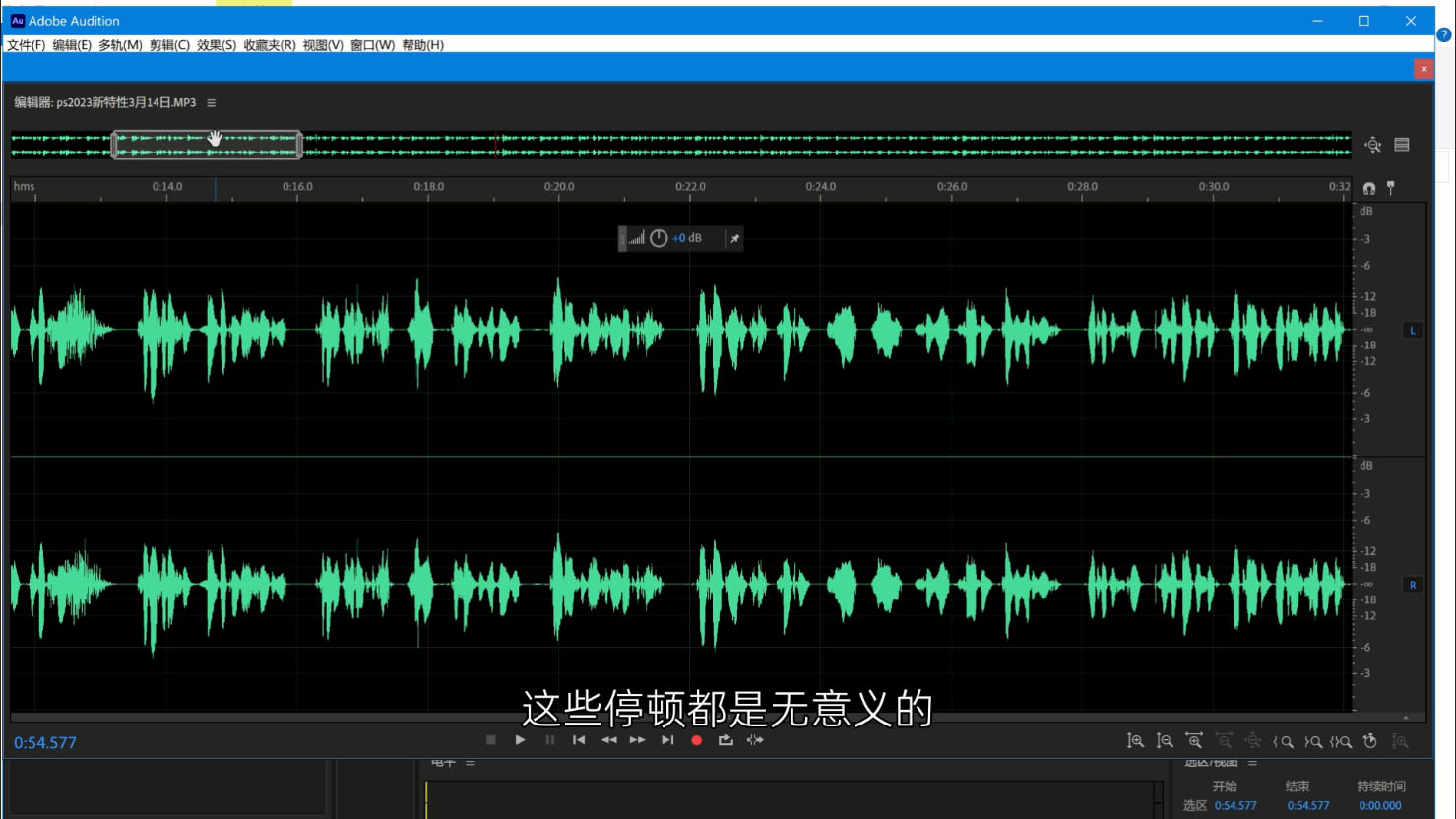Enable loop playback in the transport bar
This screenshot has height=819, width=1456.
pos(726,739)
